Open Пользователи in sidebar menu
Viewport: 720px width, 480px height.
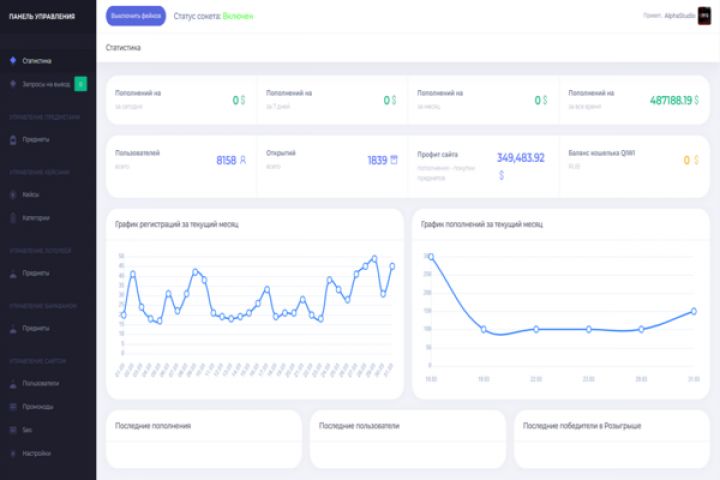(48, 384)
